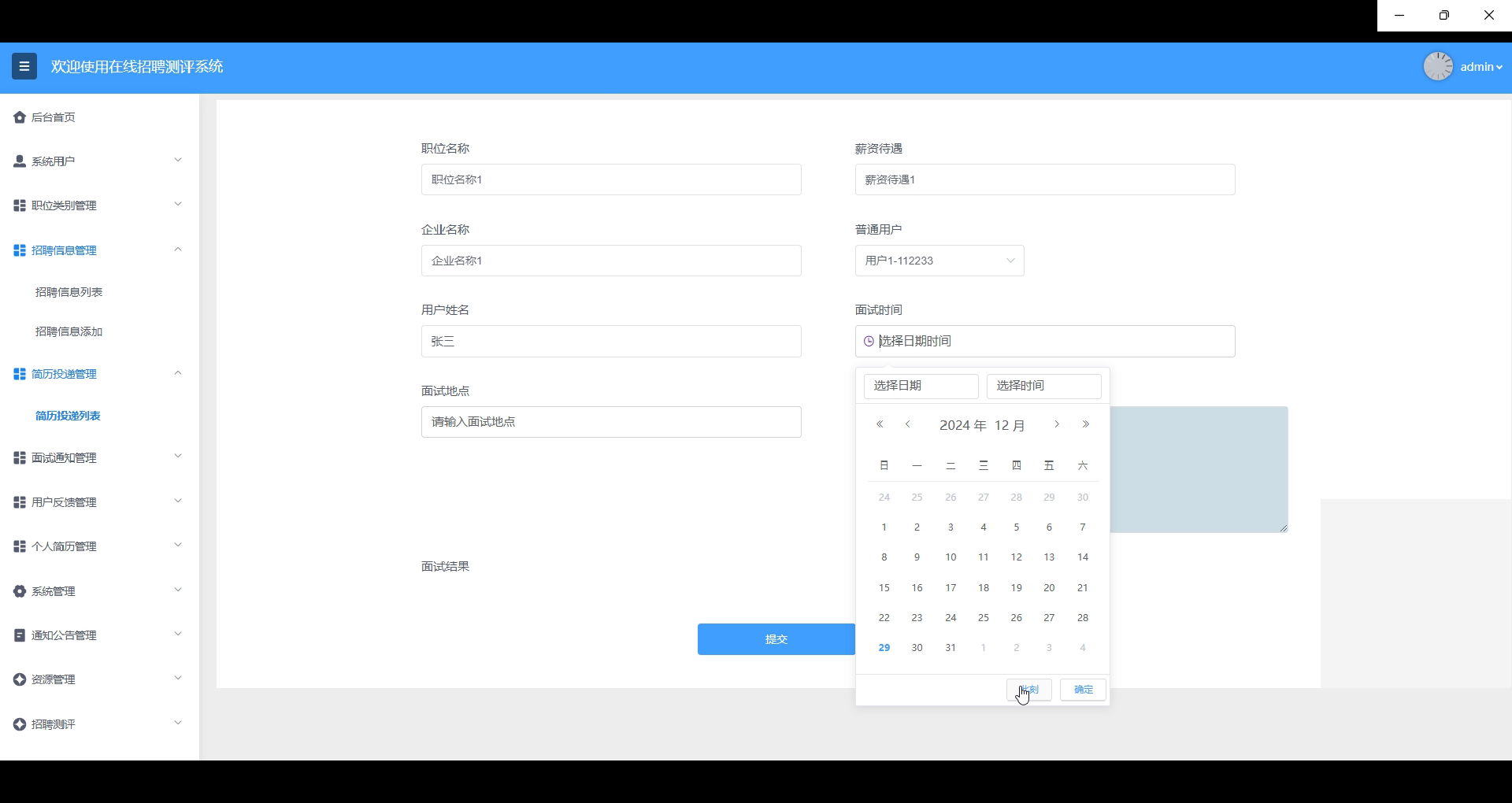Viewport: 1512px width, 803px height.
Task: Select greyed November 27 in the calendar
Action: coord(984,498)
